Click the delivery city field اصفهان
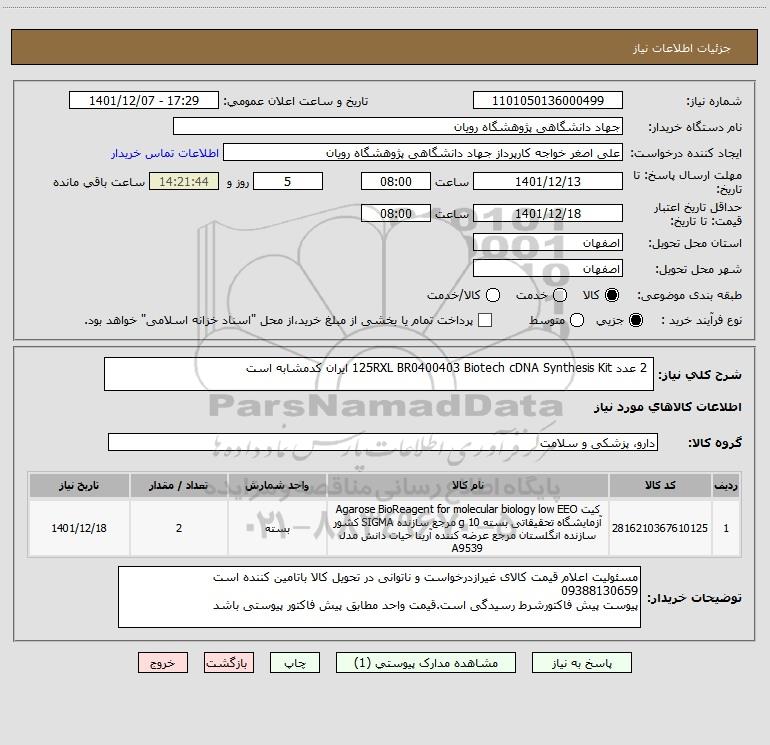Screen dimensions: 770x745 pyautogui.click(x=548, y=269)
